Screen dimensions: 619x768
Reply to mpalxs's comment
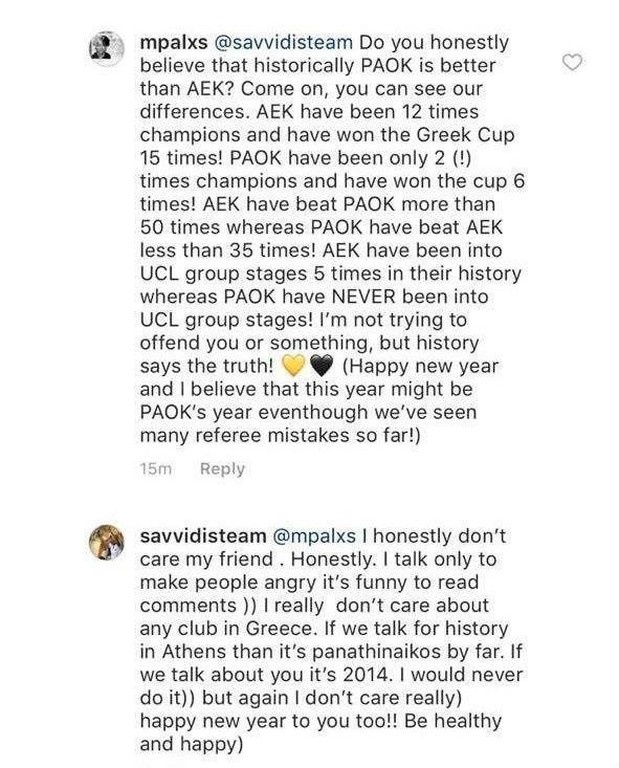pos(222,469)
